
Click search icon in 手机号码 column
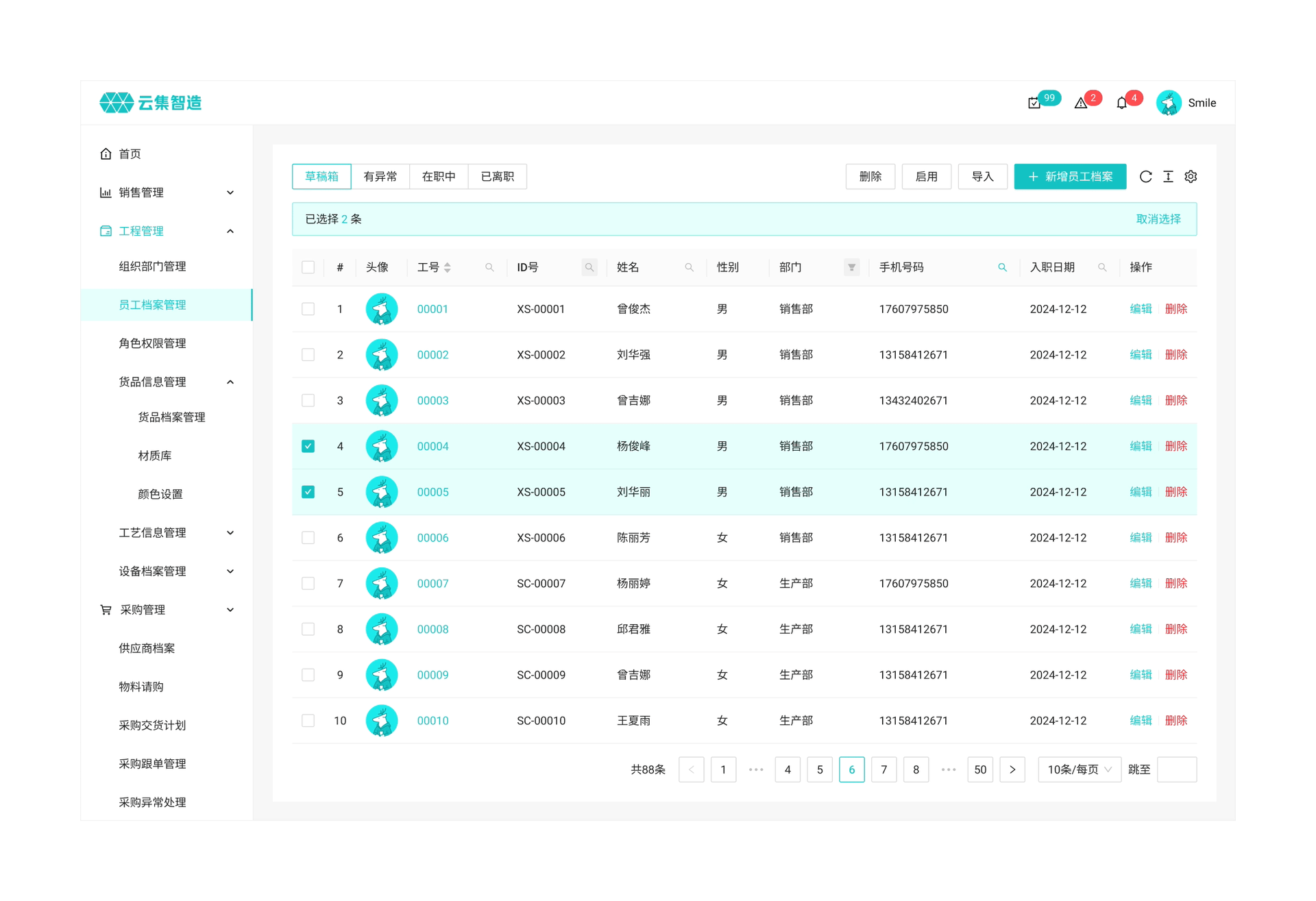point(1002,268)
